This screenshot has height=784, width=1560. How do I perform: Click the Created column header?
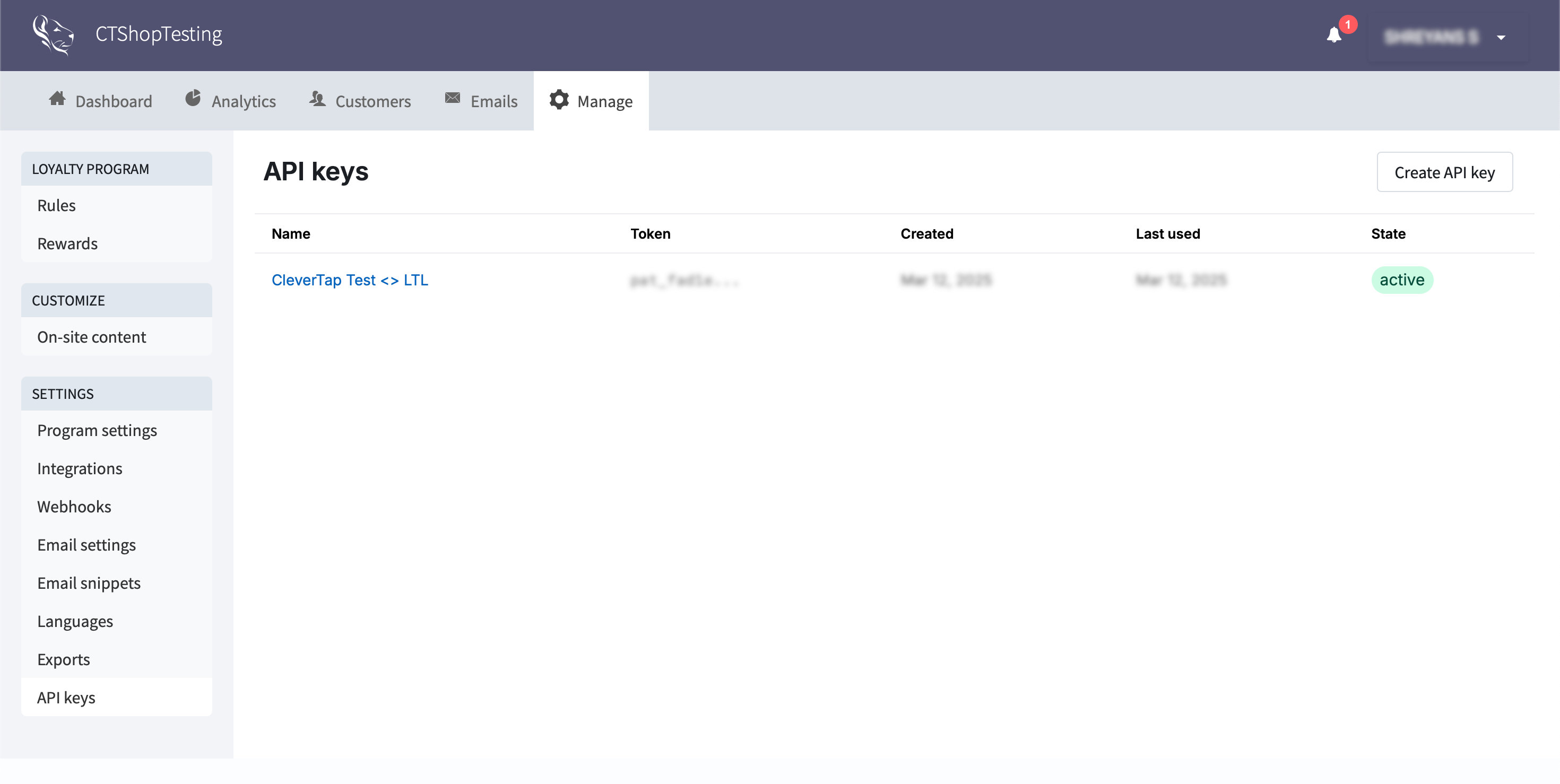(x=926, y=234)
